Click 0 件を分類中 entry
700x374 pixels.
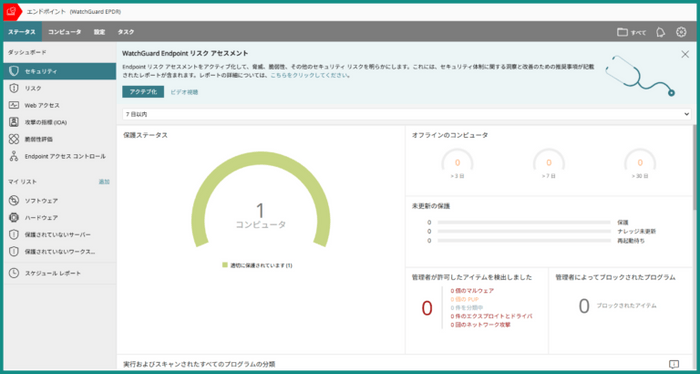pos(467,308)
